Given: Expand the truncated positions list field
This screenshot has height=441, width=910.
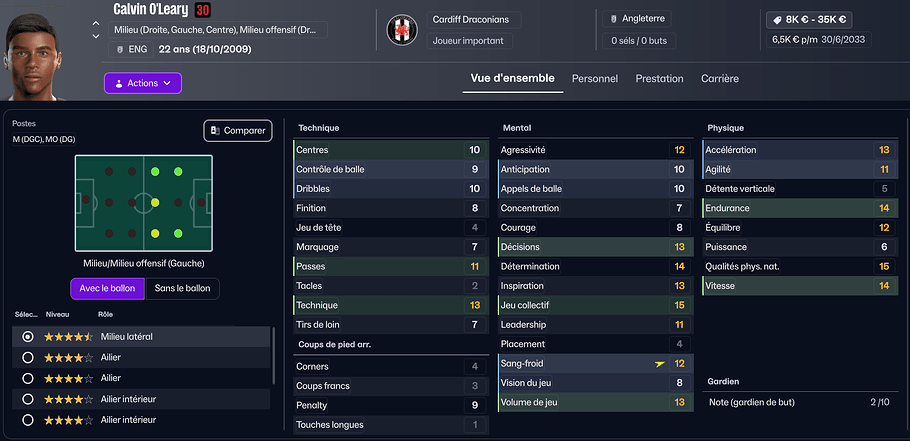Looking at the screenshot, I should pyautogui.click(x=219, y=30).
